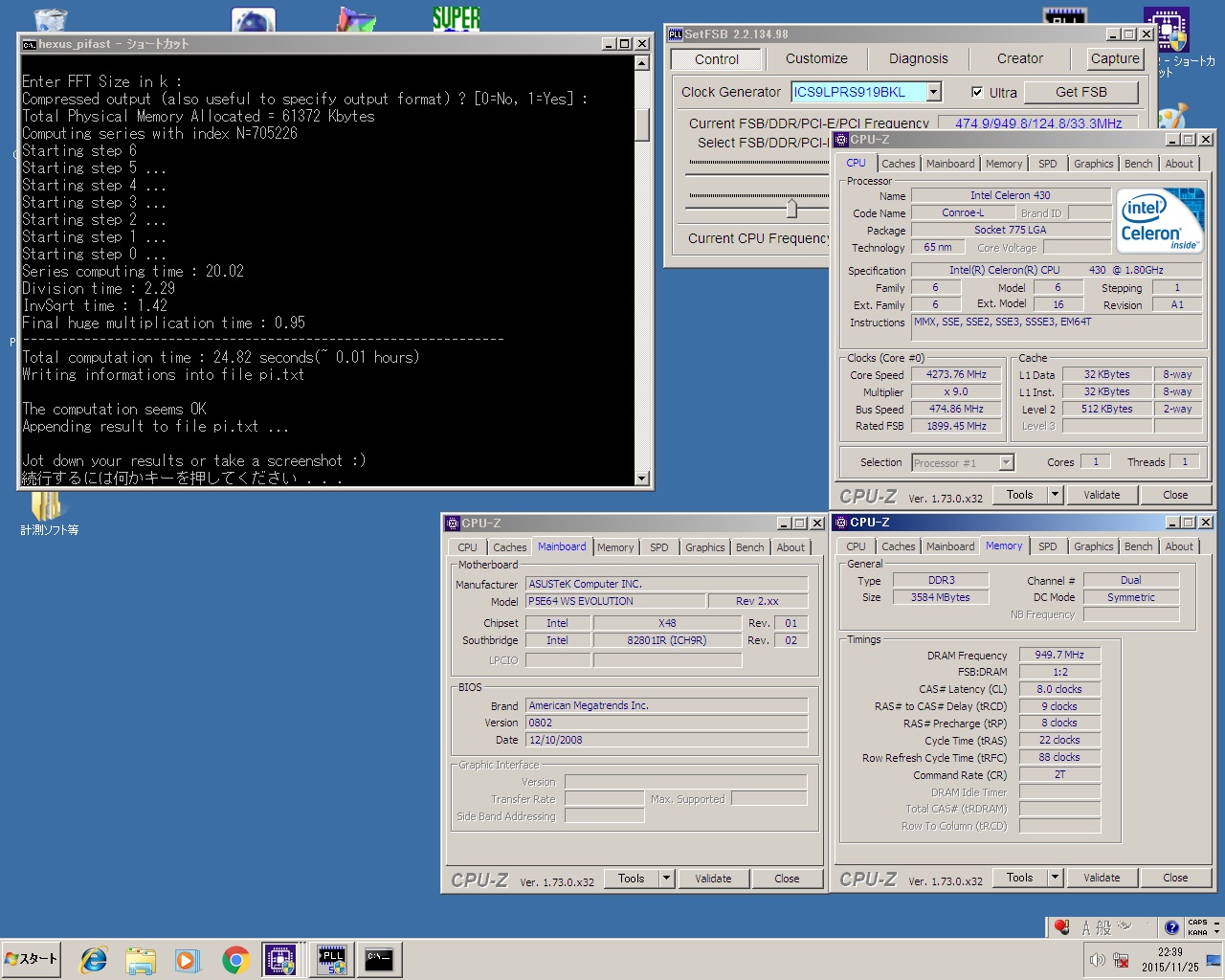This screenshot has width=1225, height=980.
Task: Expand Tools dropdown arrow in Memory window
Action: click(1055, 878)
